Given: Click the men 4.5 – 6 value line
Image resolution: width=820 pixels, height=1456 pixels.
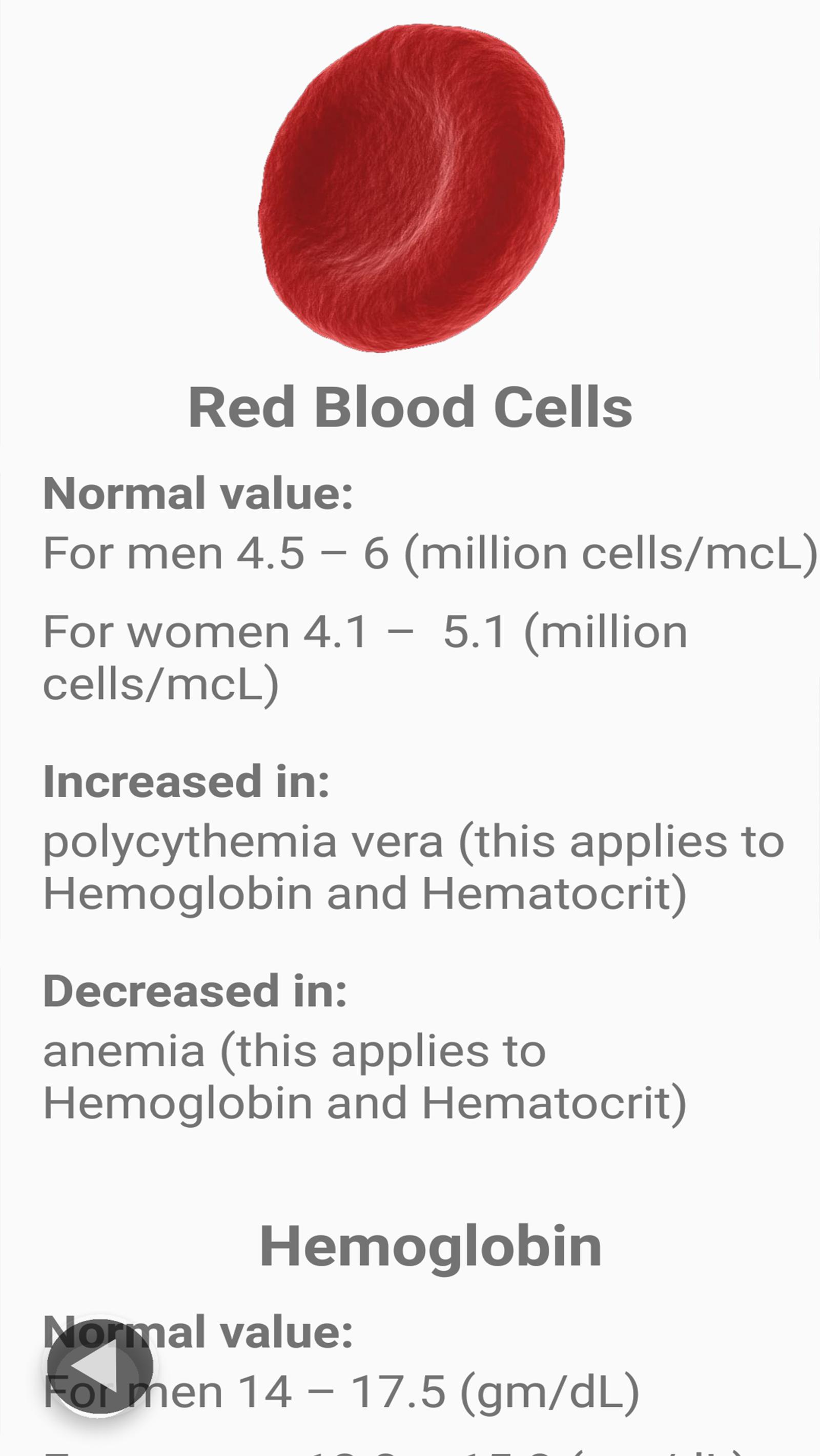Looking at the screenshot, I should pos(429,553).
